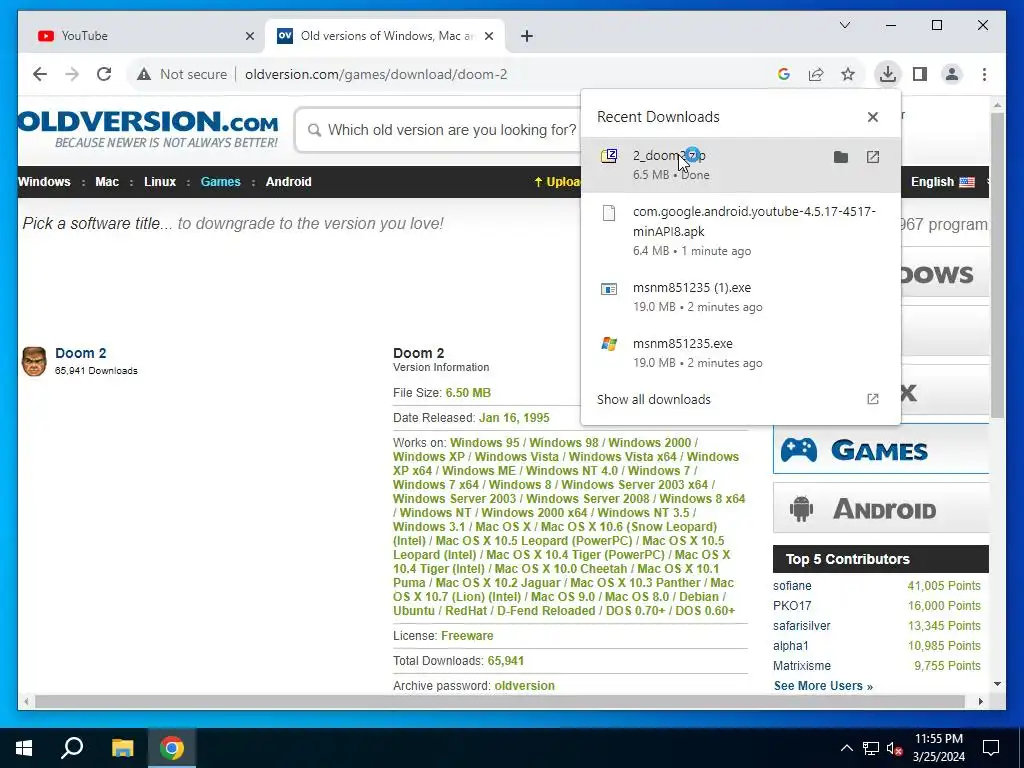Open the tab search dropdown arrow
Viewport: 1024px width, 768px height.
[844, 25]
